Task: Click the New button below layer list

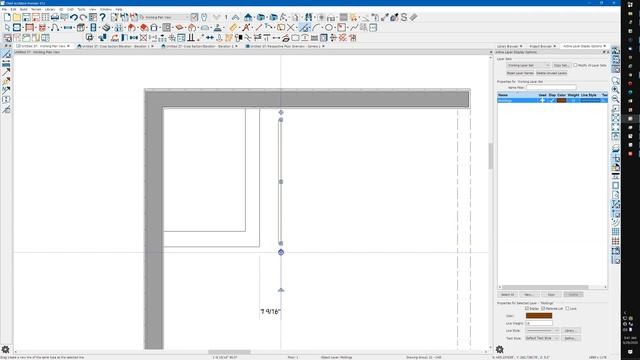Action: coord(529,295)
